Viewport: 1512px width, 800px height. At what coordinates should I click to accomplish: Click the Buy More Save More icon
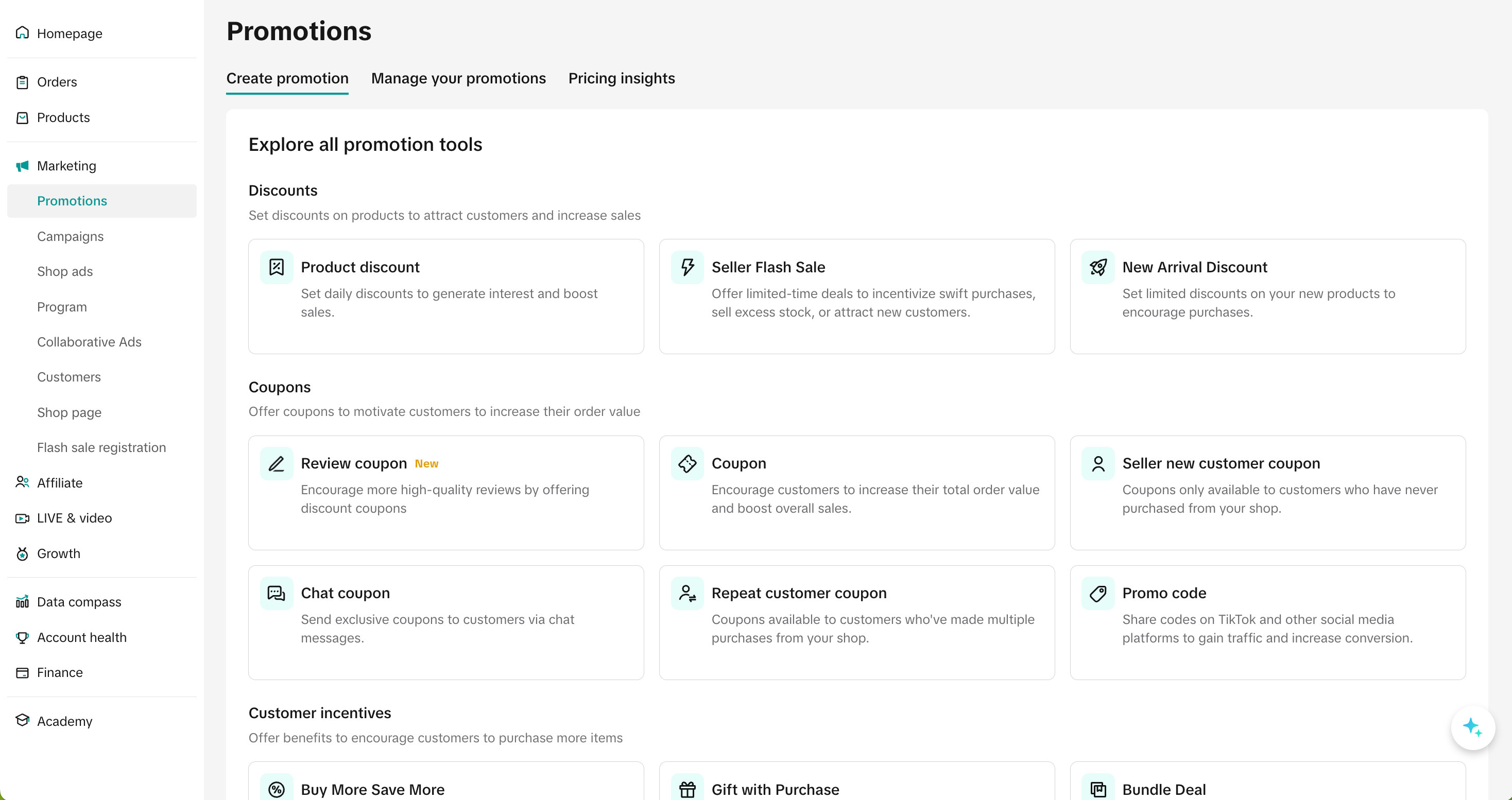pyautogui.click(x=277, y=789)
